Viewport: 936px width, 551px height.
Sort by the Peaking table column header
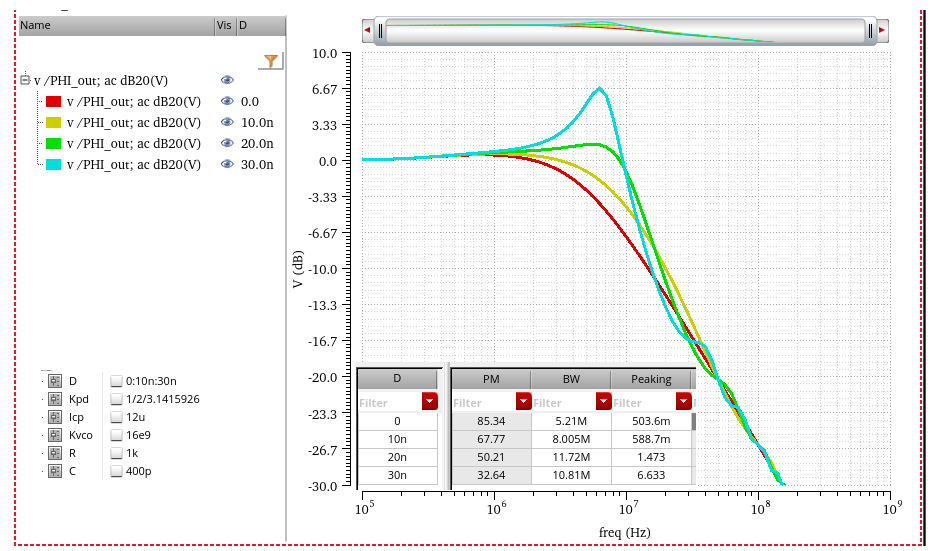pyautogui.click(x=651, y=379)
